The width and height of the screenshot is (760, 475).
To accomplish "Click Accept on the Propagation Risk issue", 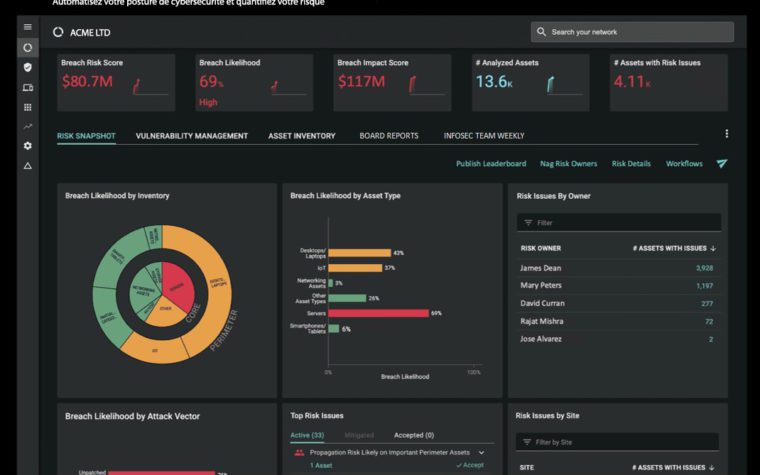I will click(x=470, y=465).
